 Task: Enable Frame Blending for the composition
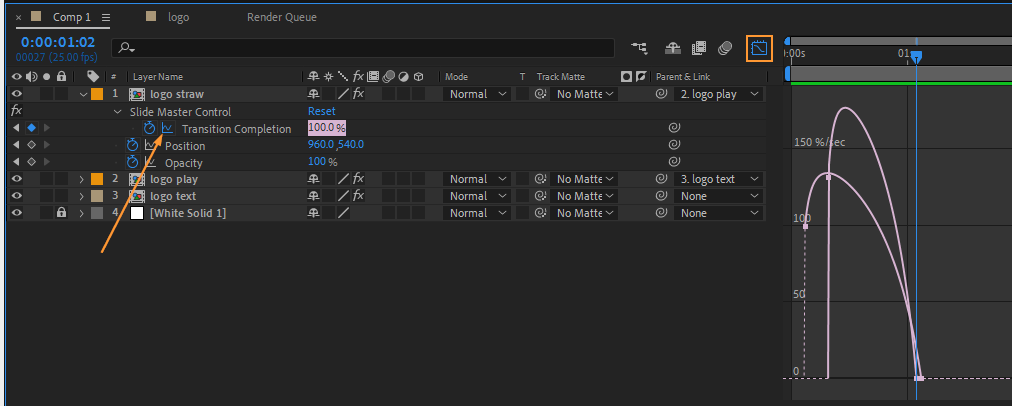699,48
